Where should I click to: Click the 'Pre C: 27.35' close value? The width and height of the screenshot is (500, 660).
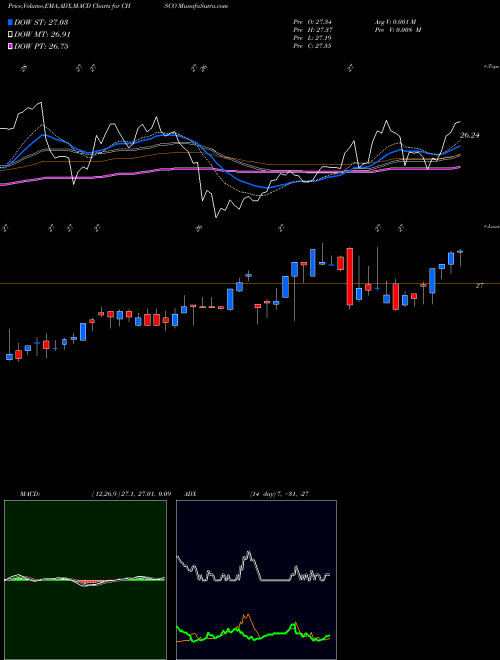click(x=312, y=45)
